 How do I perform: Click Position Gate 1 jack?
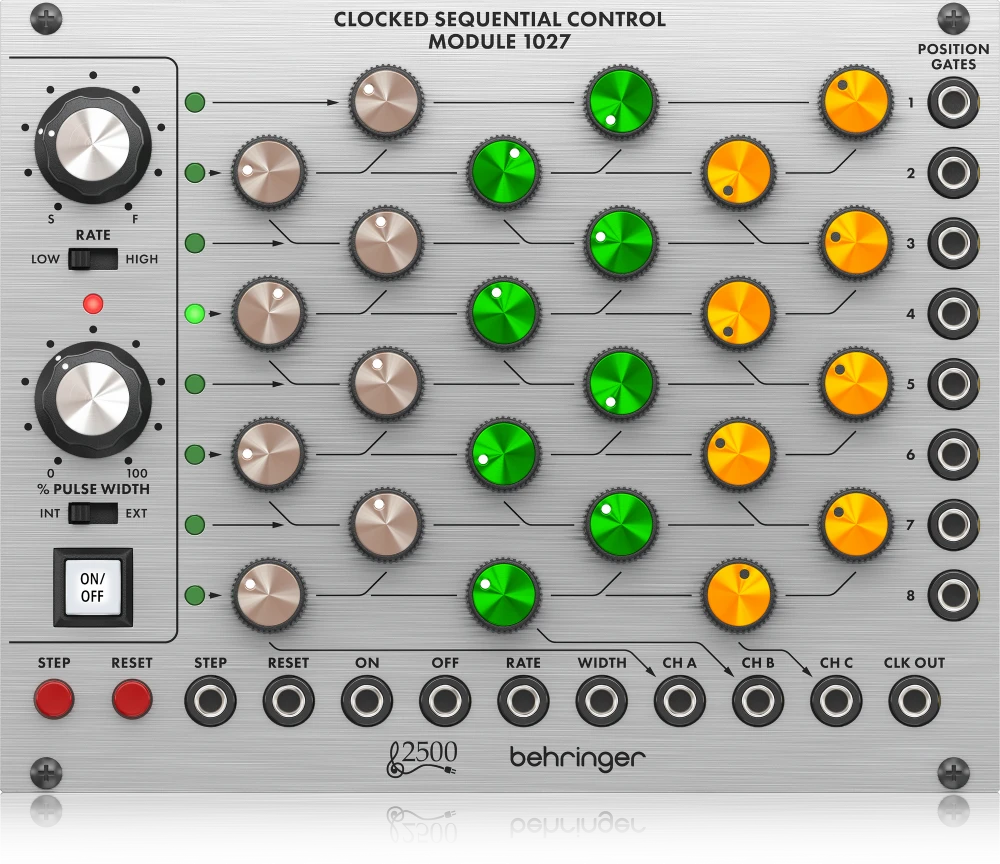tap(953, 102)
